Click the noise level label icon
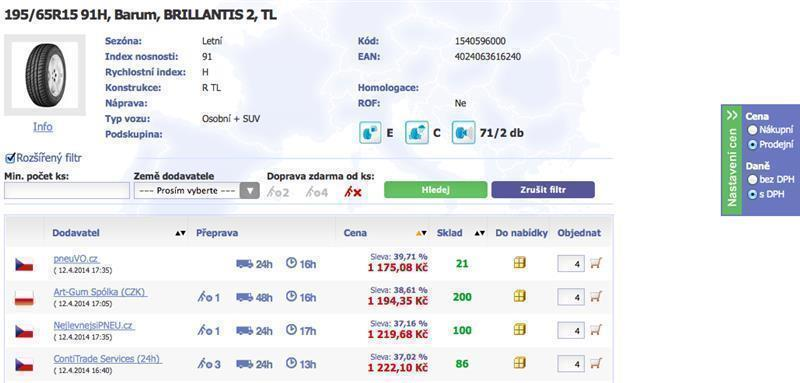Image resolution: width=800 pixels, height=383 pixels. click(x=463, y=133)
